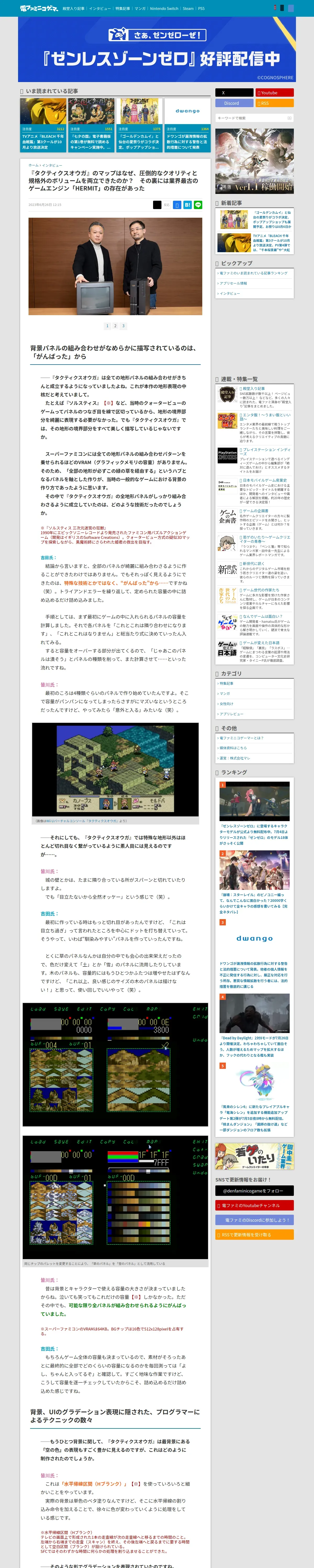The width and height of the screenshot is (314, 1568).
Task: Go to article page 2
Action: click(115, 326)
